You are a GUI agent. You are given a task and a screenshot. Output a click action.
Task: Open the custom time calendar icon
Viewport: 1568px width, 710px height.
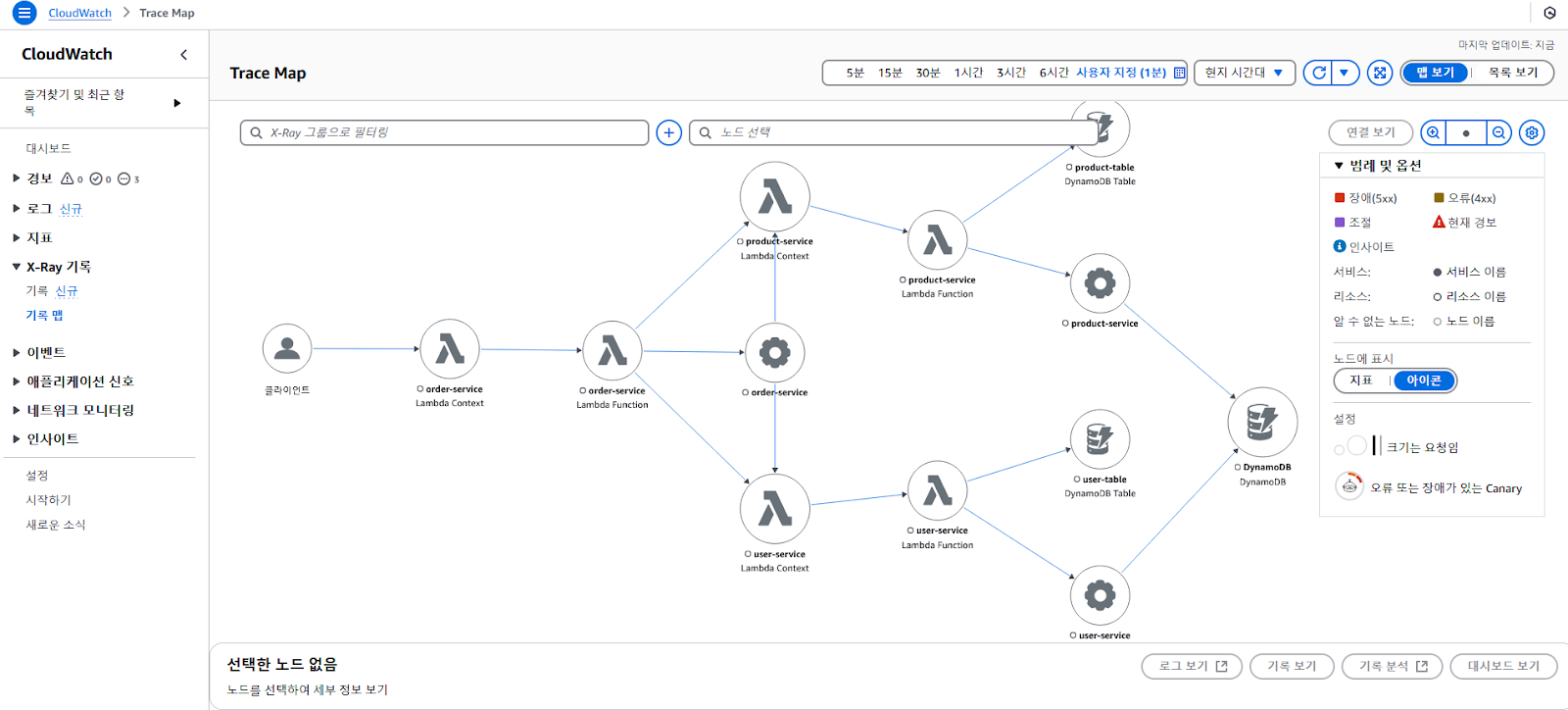pos(1179,73)
